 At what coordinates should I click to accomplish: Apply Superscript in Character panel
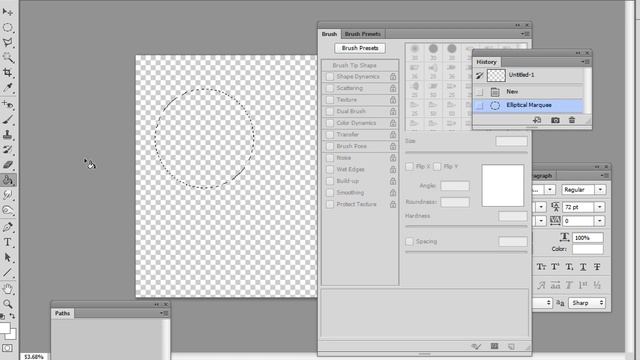click(555, 267)
